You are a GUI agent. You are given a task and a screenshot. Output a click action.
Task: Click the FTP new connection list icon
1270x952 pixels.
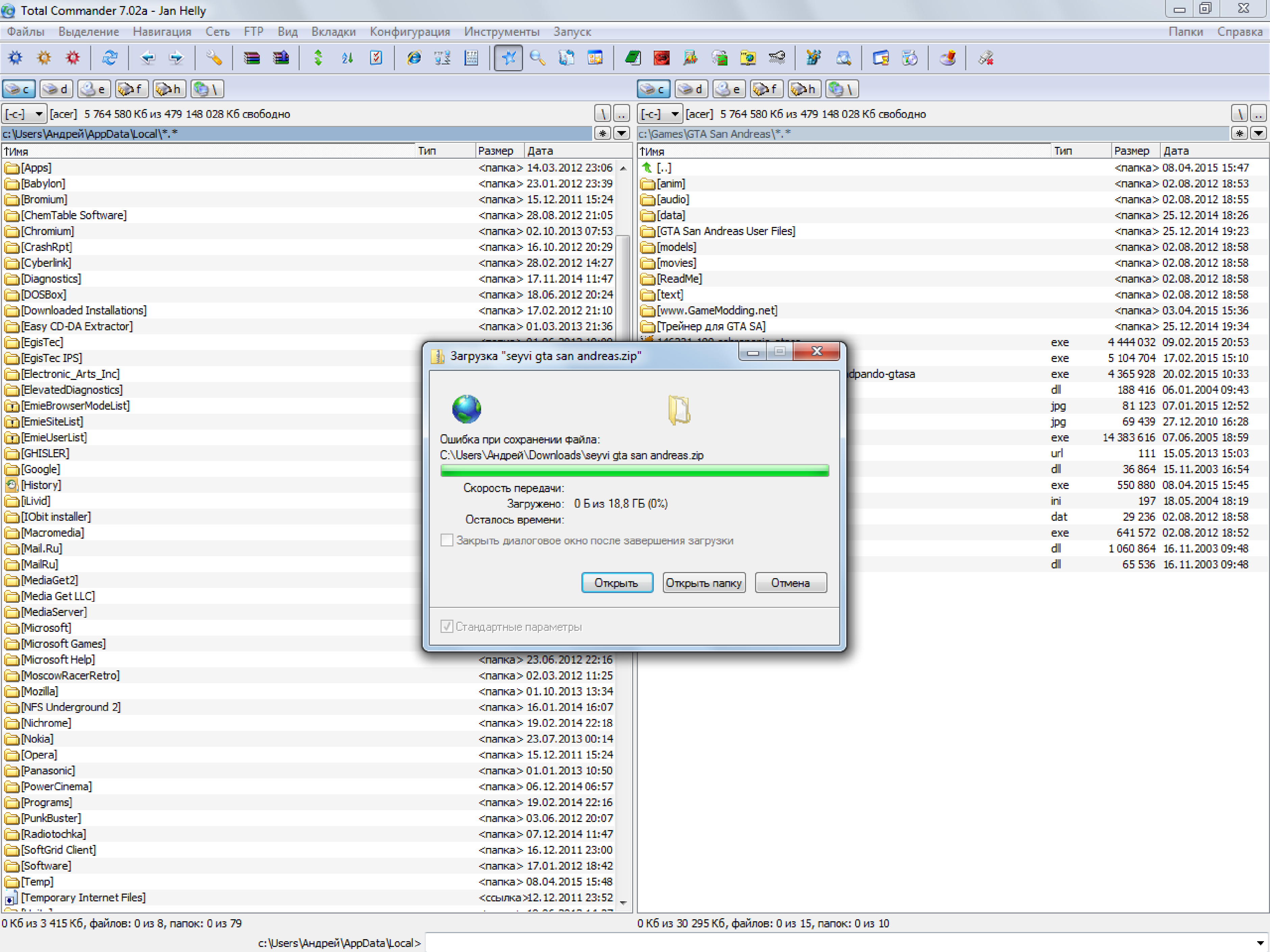(x=471, y=58)
